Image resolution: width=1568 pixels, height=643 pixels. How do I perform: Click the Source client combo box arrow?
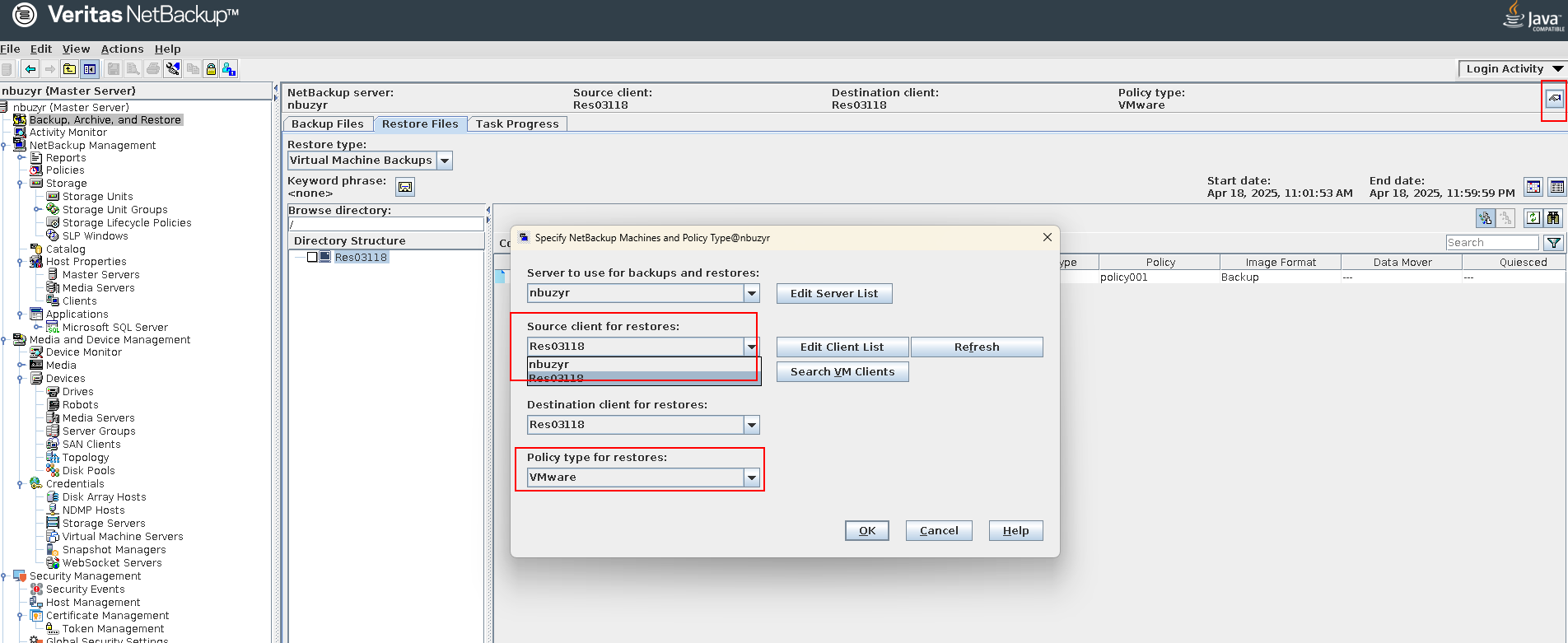click(x=752, y=347)
